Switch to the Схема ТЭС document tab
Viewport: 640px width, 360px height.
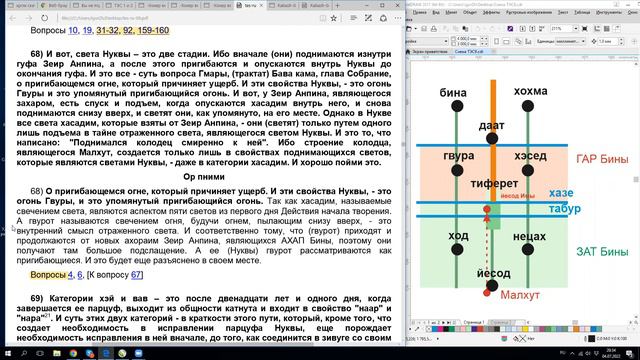tap(469, 52)
